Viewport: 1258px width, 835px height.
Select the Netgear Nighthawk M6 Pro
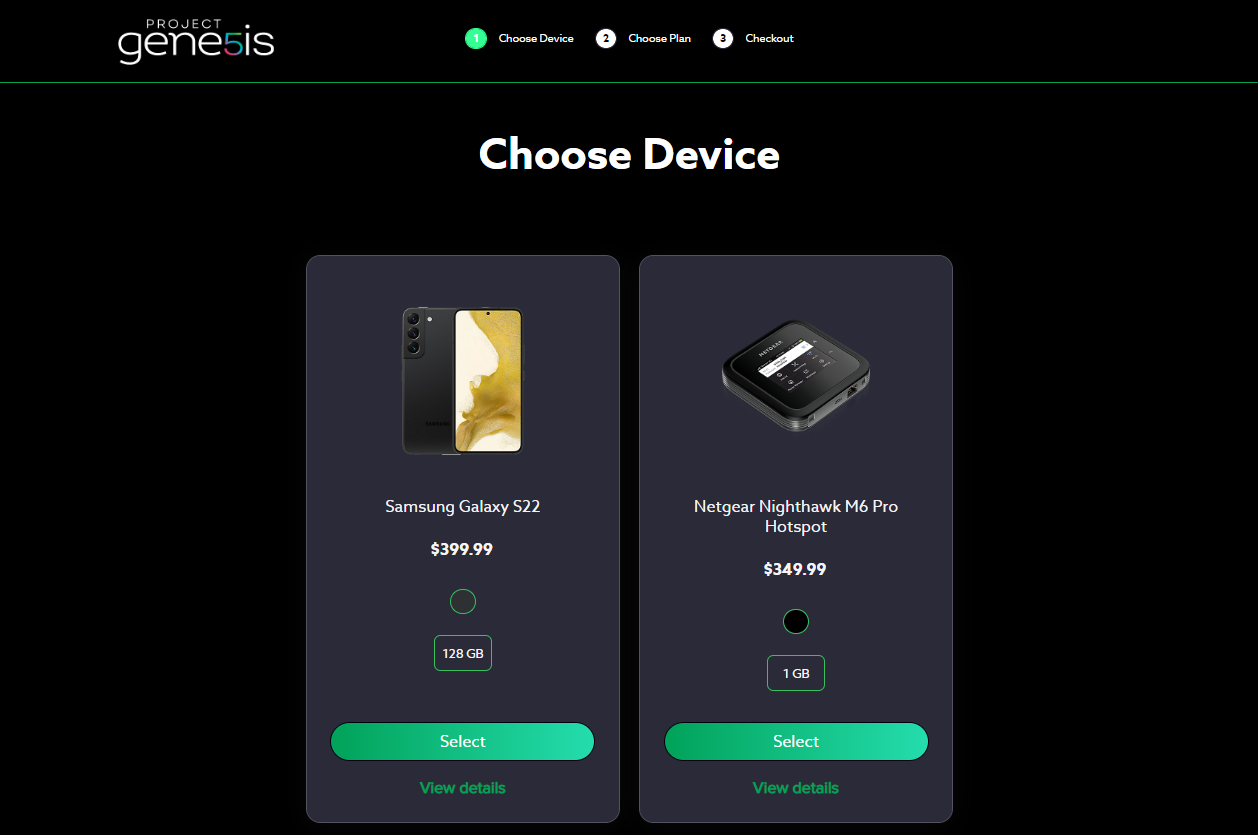[x=796, y=742]
